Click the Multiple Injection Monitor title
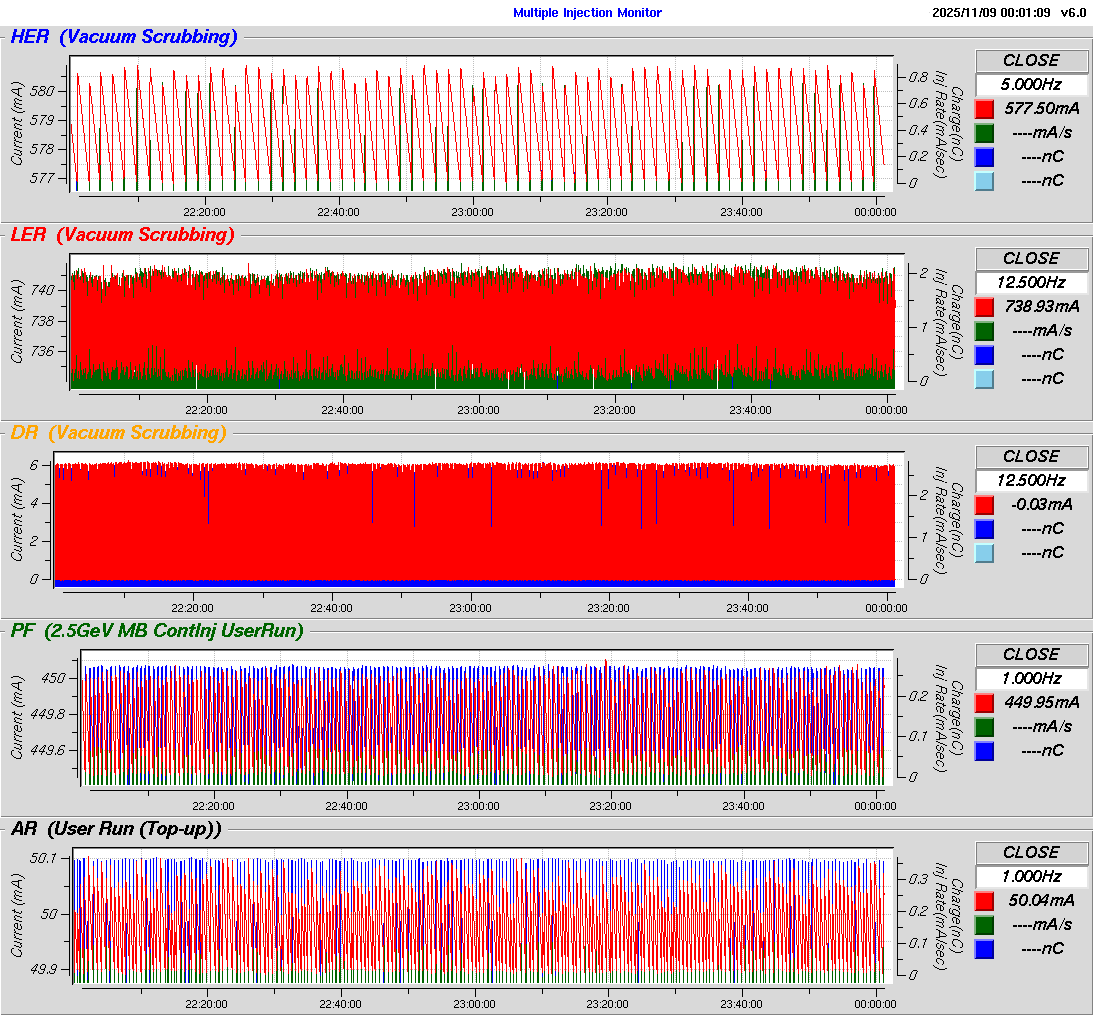This screenshot has height=1015, width=1093. [x=587, y=13]
